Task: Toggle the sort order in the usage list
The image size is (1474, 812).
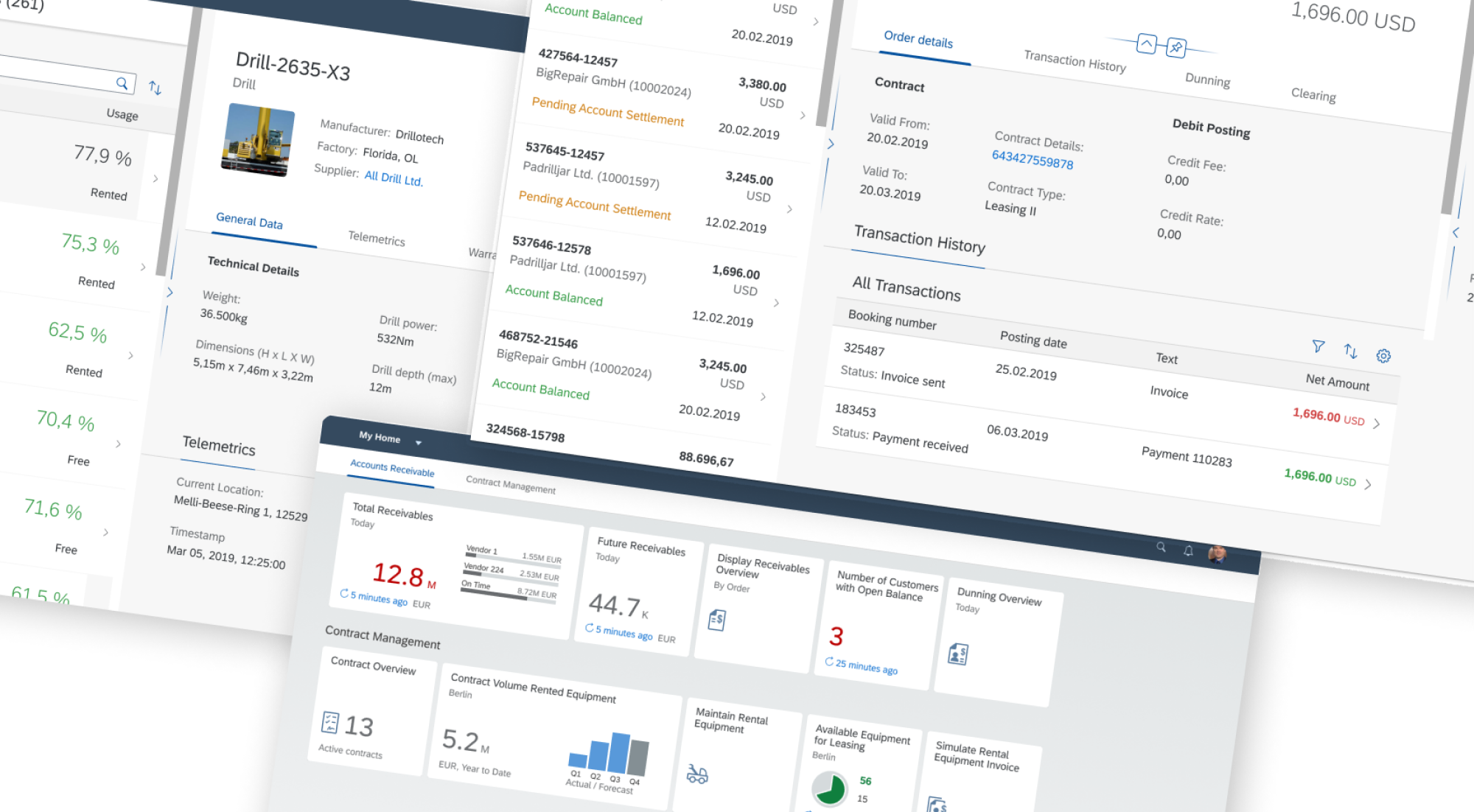Action: click(155, 87)
